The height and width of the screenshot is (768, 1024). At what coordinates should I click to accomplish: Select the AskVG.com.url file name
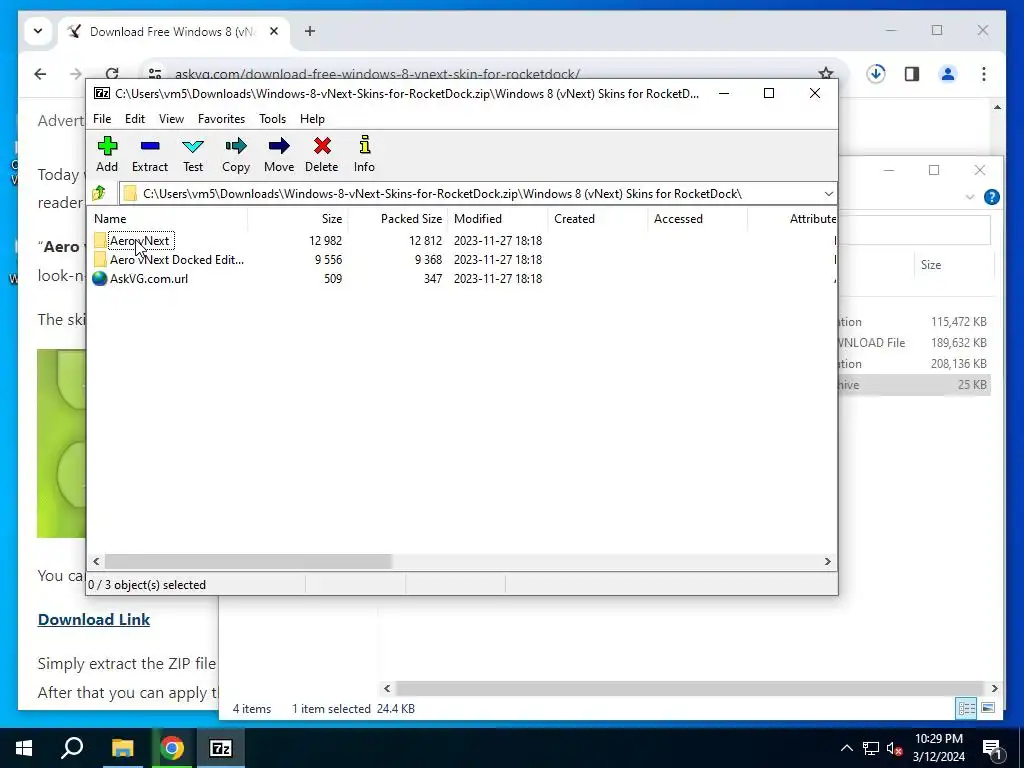tap(149, 279)
